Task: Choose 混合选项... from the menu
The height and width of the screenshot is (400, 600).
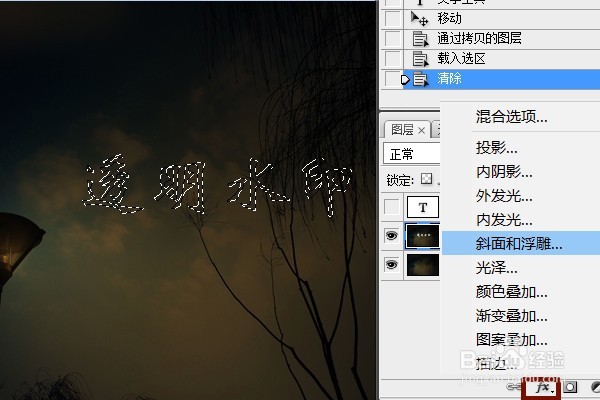Action: pos(512,117)
